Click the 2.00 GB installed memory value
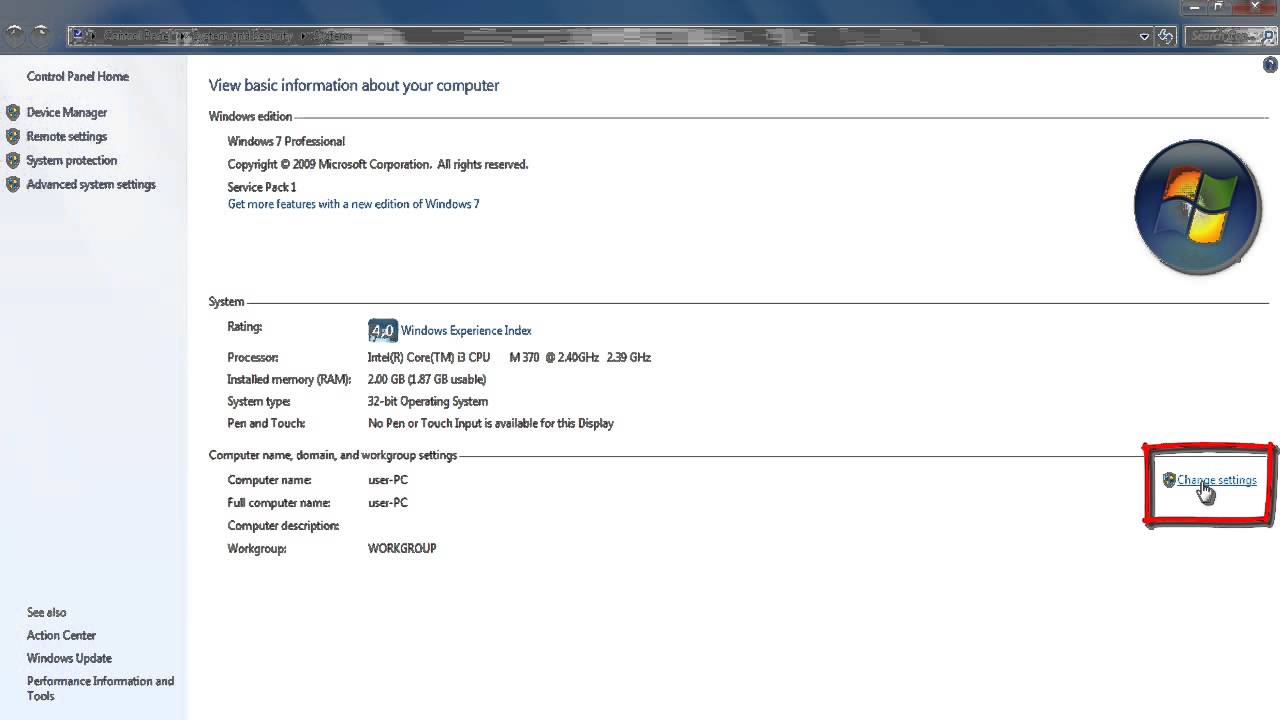The image size is (1280, 720). [427, 379]
